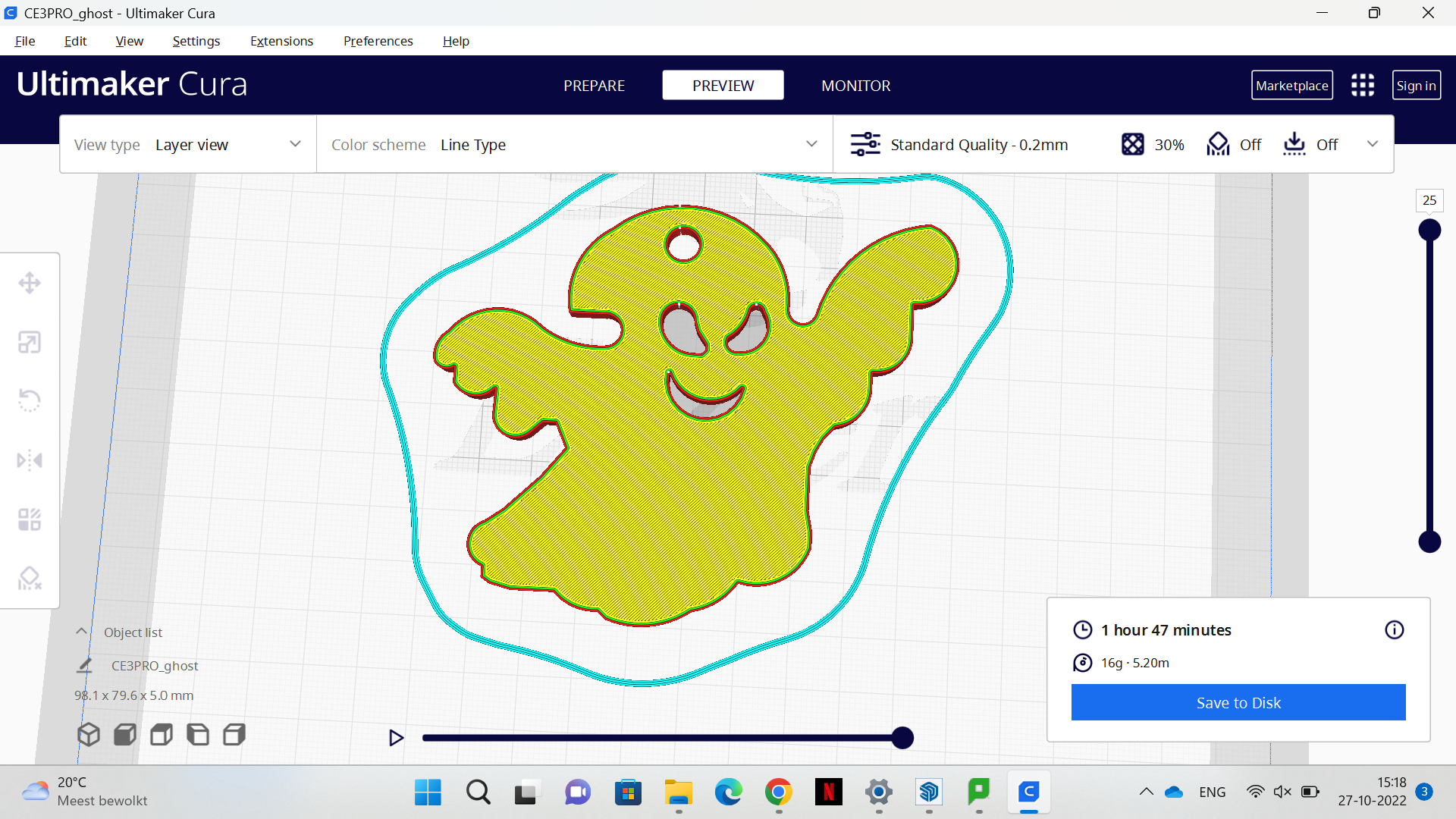This screenshot has width=1456, height=819.
Task: Click the ENG language indicator
Action: point(1212,792)
